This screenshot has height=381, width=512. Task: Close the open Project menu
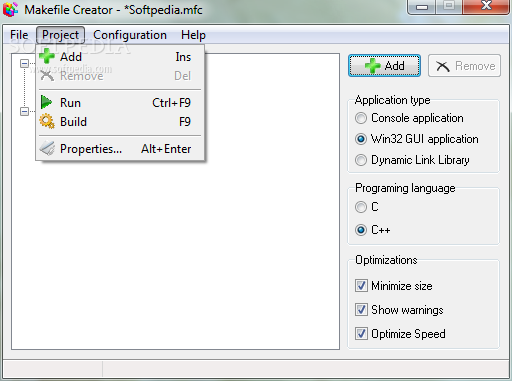point(60,35)
